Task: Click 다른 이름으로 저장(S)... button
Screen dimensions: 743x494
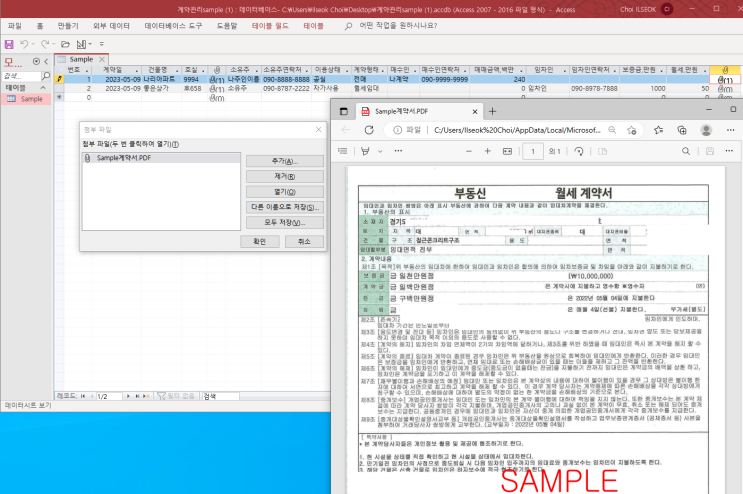Action: (285, 207)
